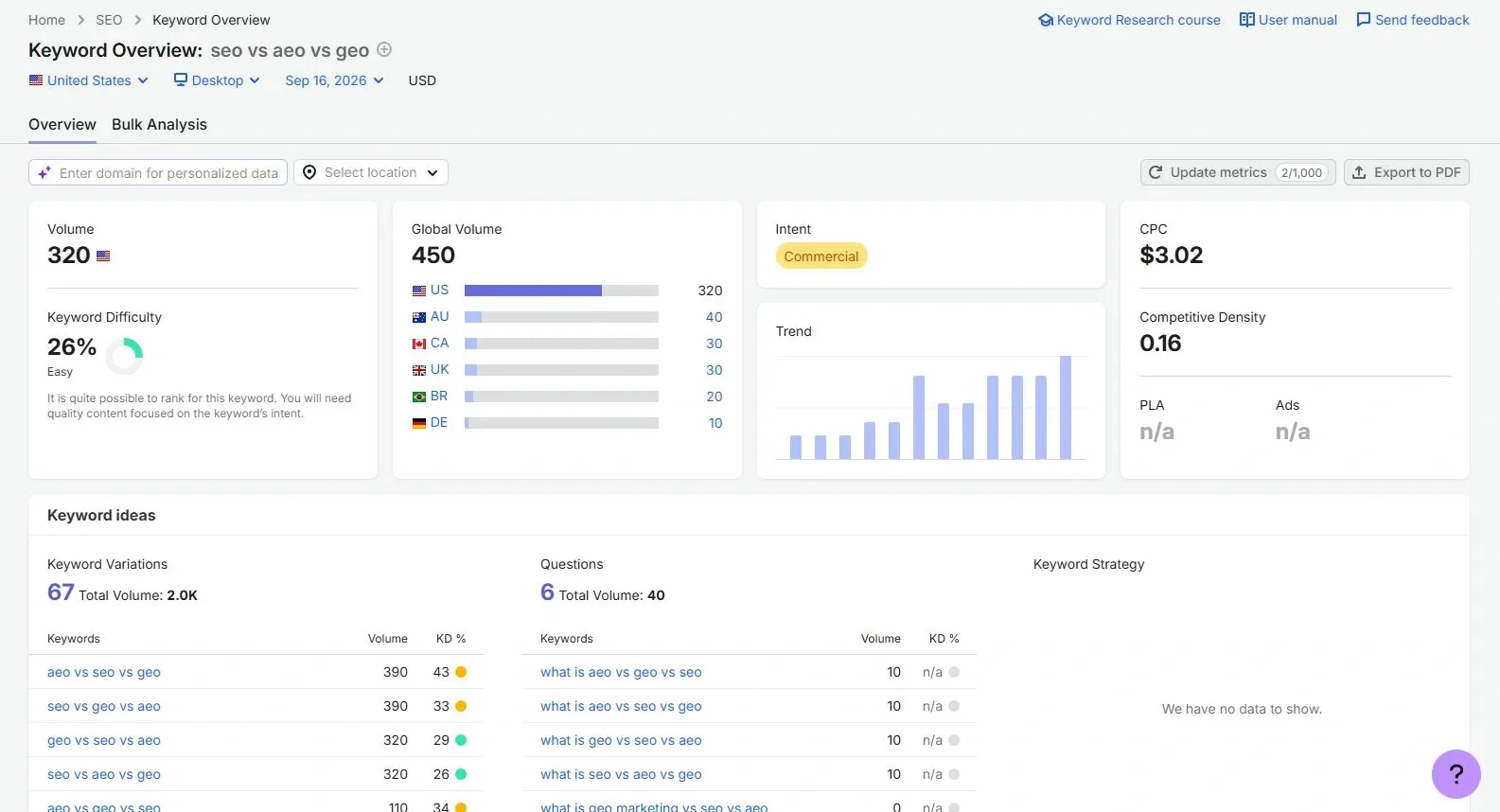This screenshot has height=812, width=1500.
Task: Click the US flag next to volume 320
Action: pos(103,256)
